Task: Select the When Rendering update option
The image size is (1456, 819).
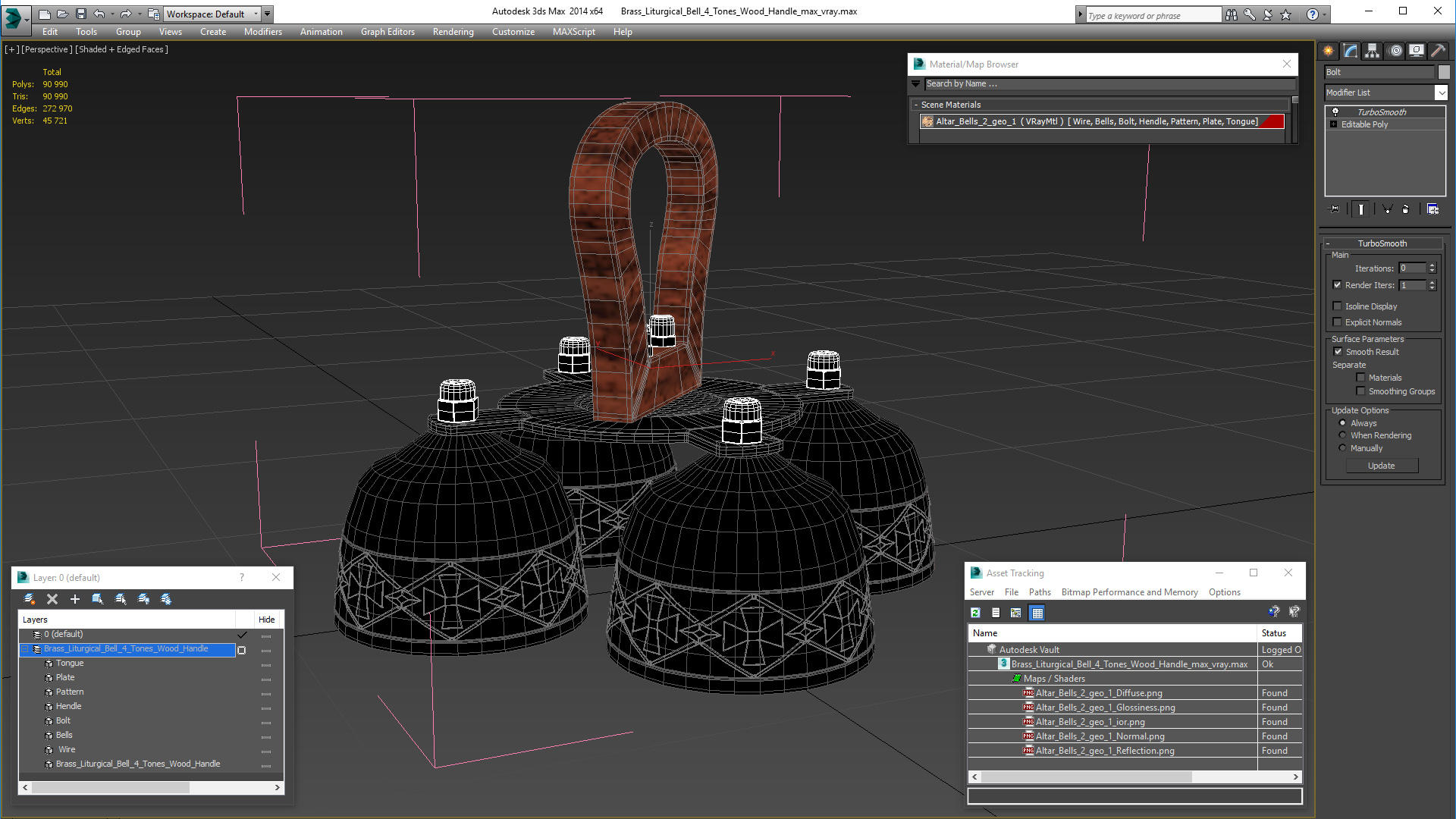Action: point(1343,435)
